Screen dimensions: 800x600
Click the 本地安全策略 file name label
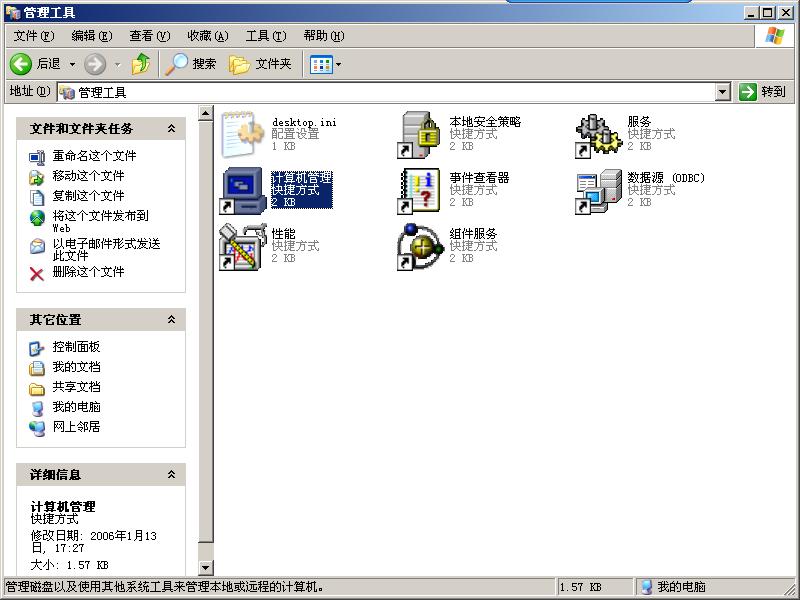[485, 121]
